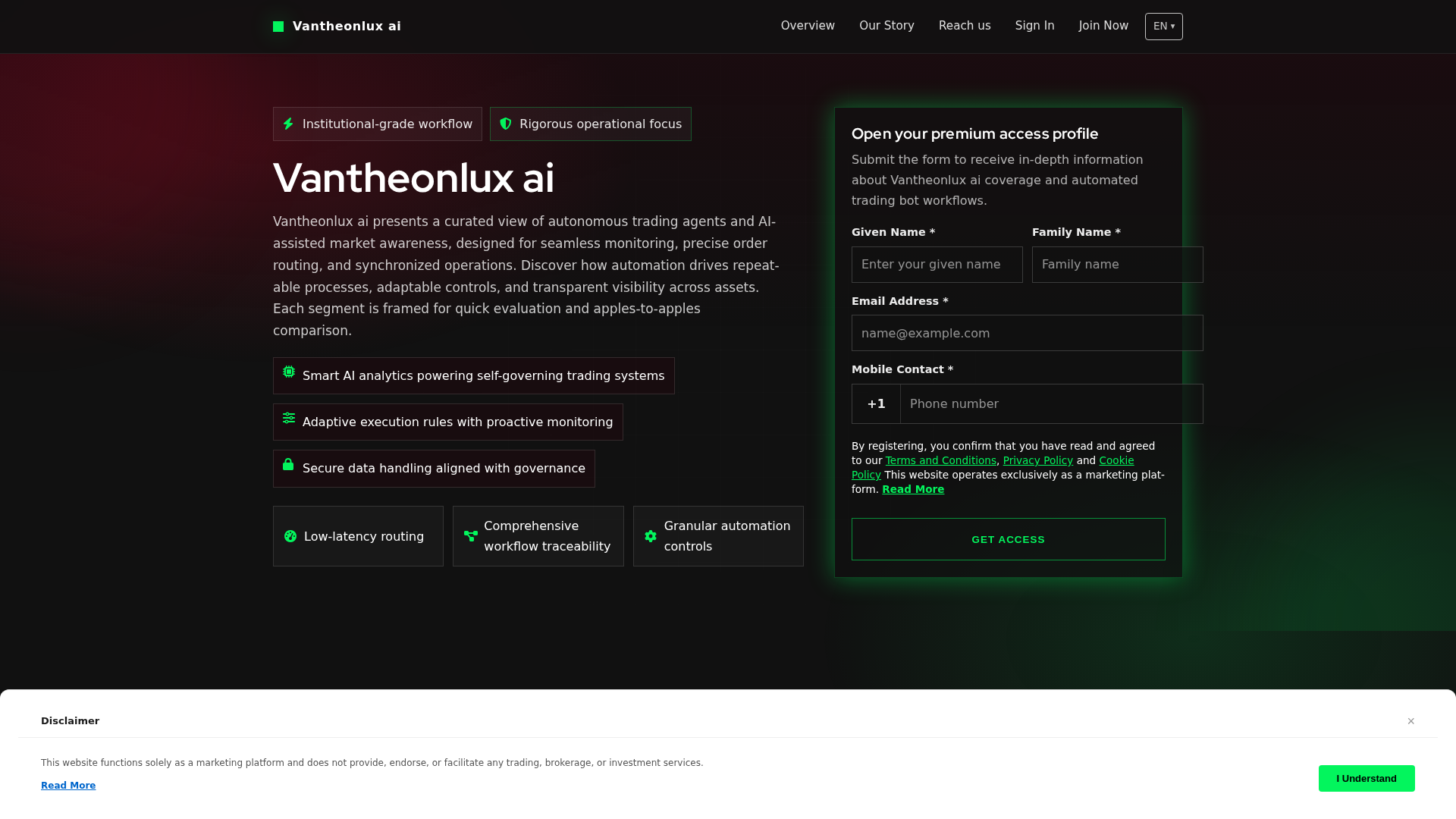The width and height of the screenshot is (1456, 819).
Task: Click the workflow nodes icon for Comprehensive traceability
Action: 471,536
